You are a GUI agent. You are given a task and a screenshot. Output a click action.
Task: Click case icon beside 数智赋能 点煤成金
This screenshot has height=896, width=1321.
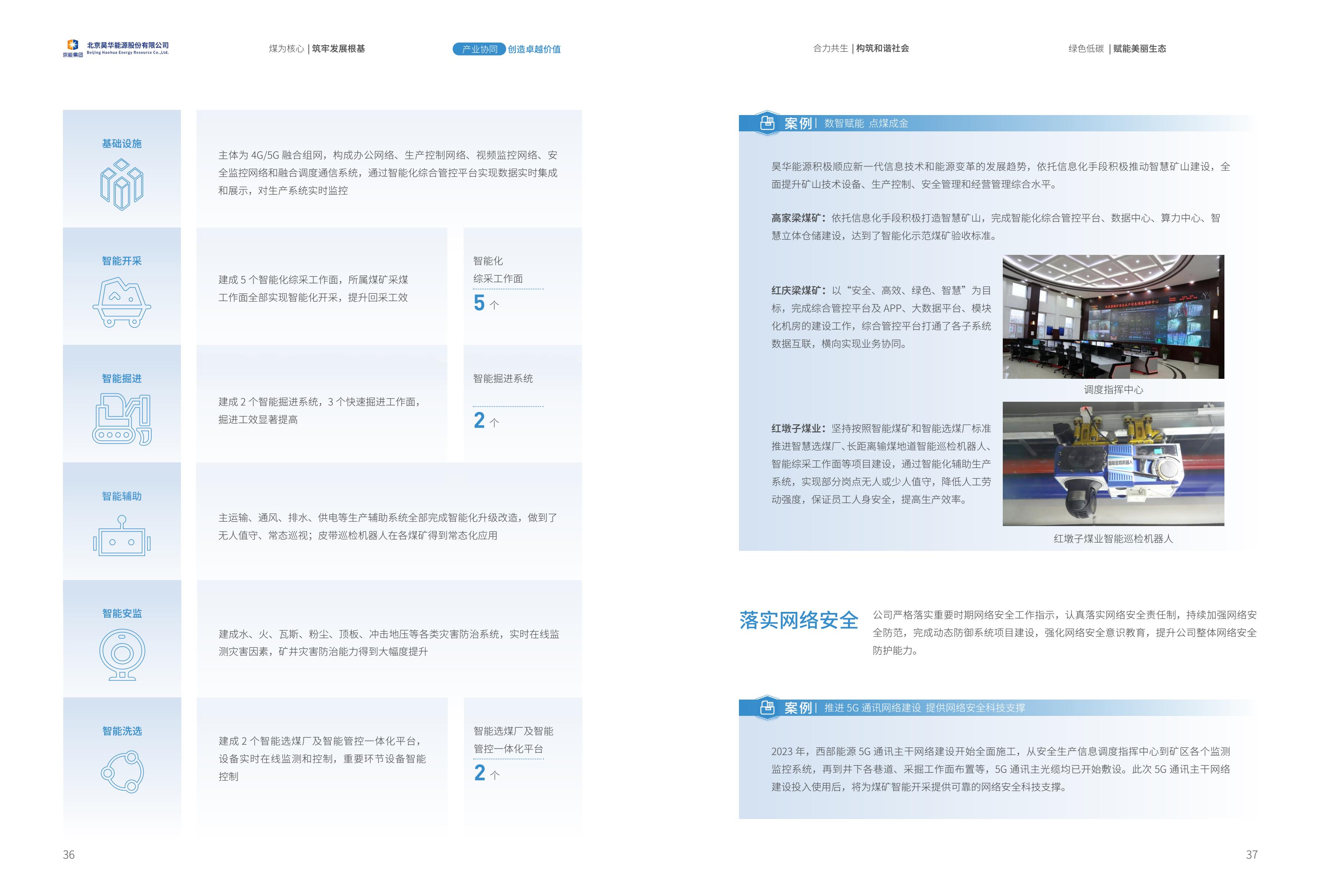point(767,123)
